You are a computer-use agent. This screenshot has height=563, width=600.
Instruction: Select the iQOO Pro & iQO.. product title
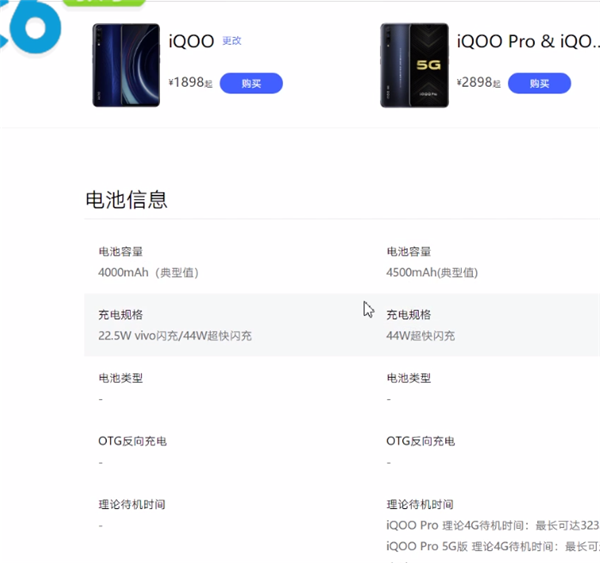coord(528,41)
